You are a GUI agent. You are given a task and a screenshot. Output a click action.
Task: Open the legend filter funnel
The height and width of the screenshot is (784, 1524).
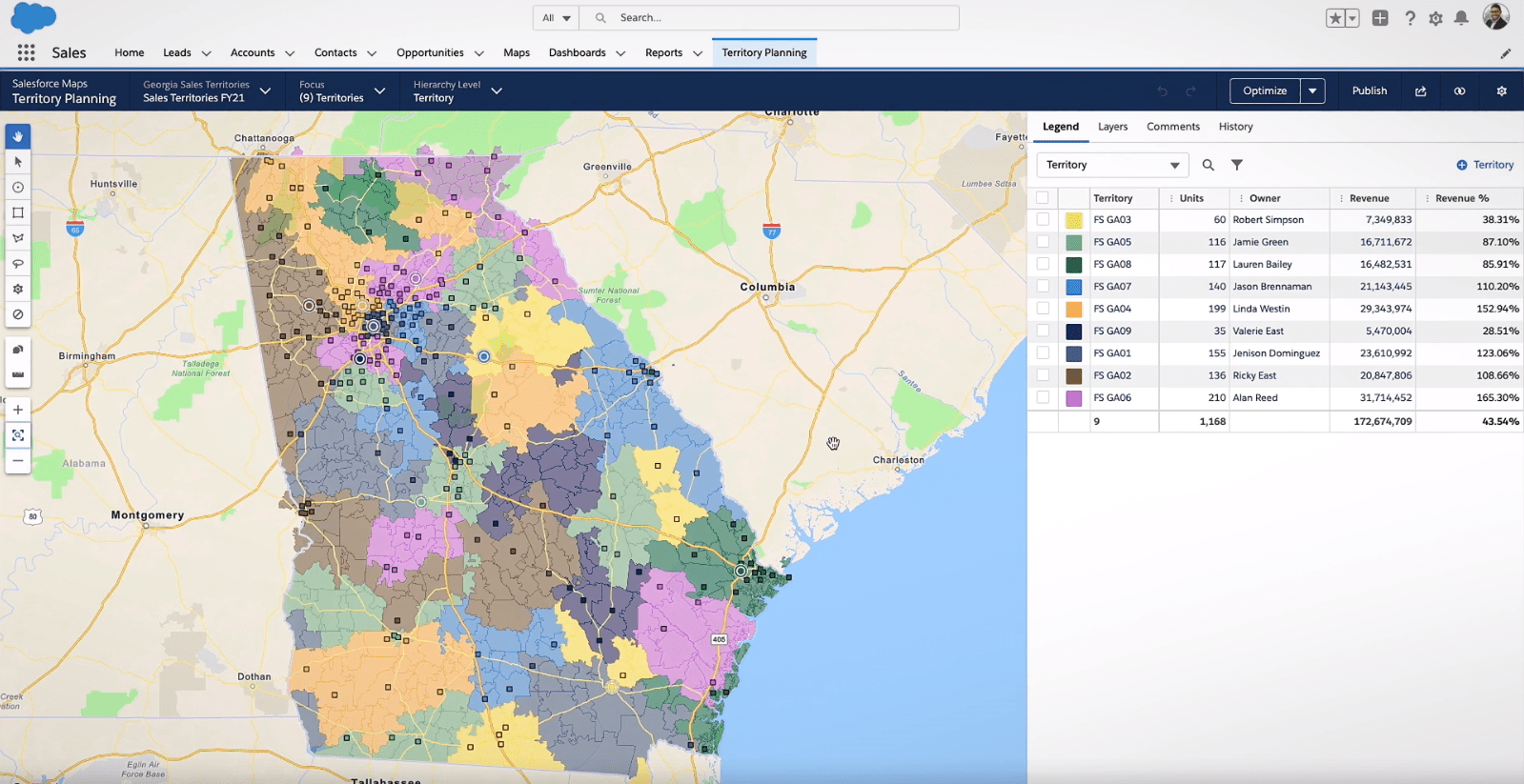point(1237,165)
